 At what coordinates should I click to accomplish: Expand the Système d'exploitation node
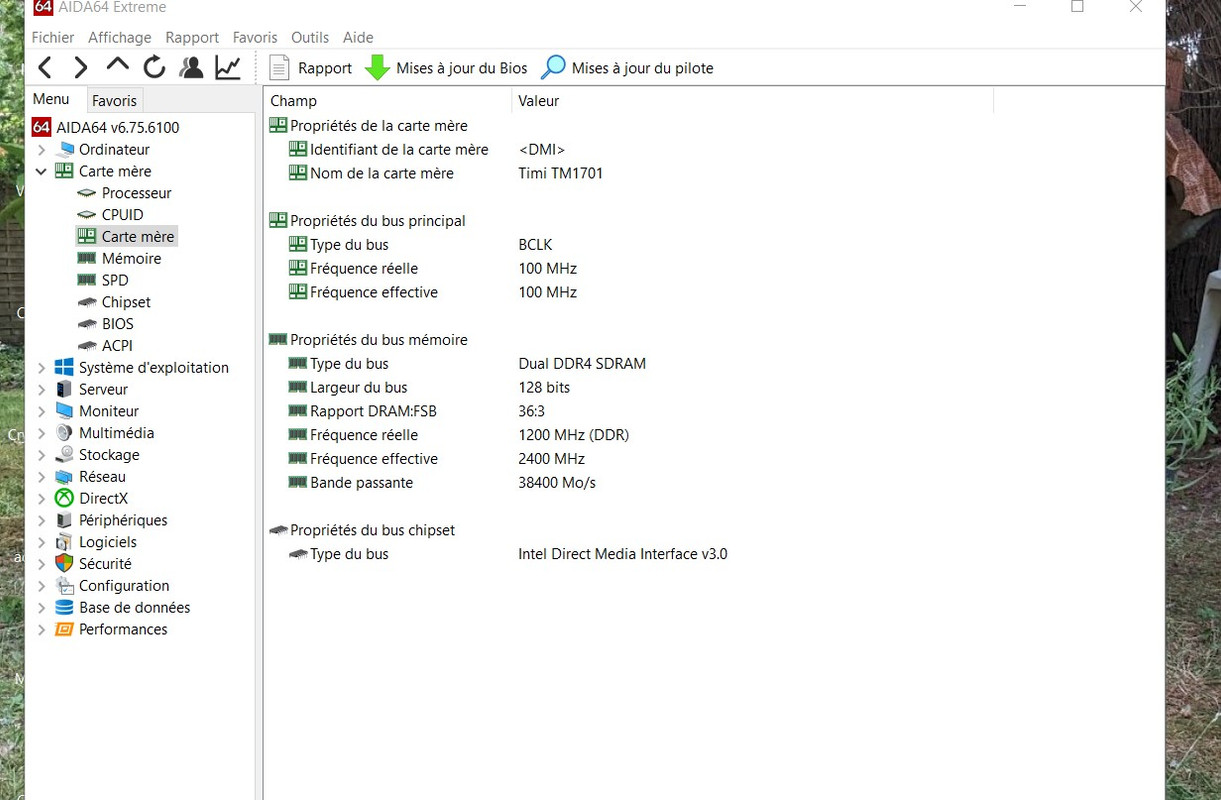pos(41,368)
